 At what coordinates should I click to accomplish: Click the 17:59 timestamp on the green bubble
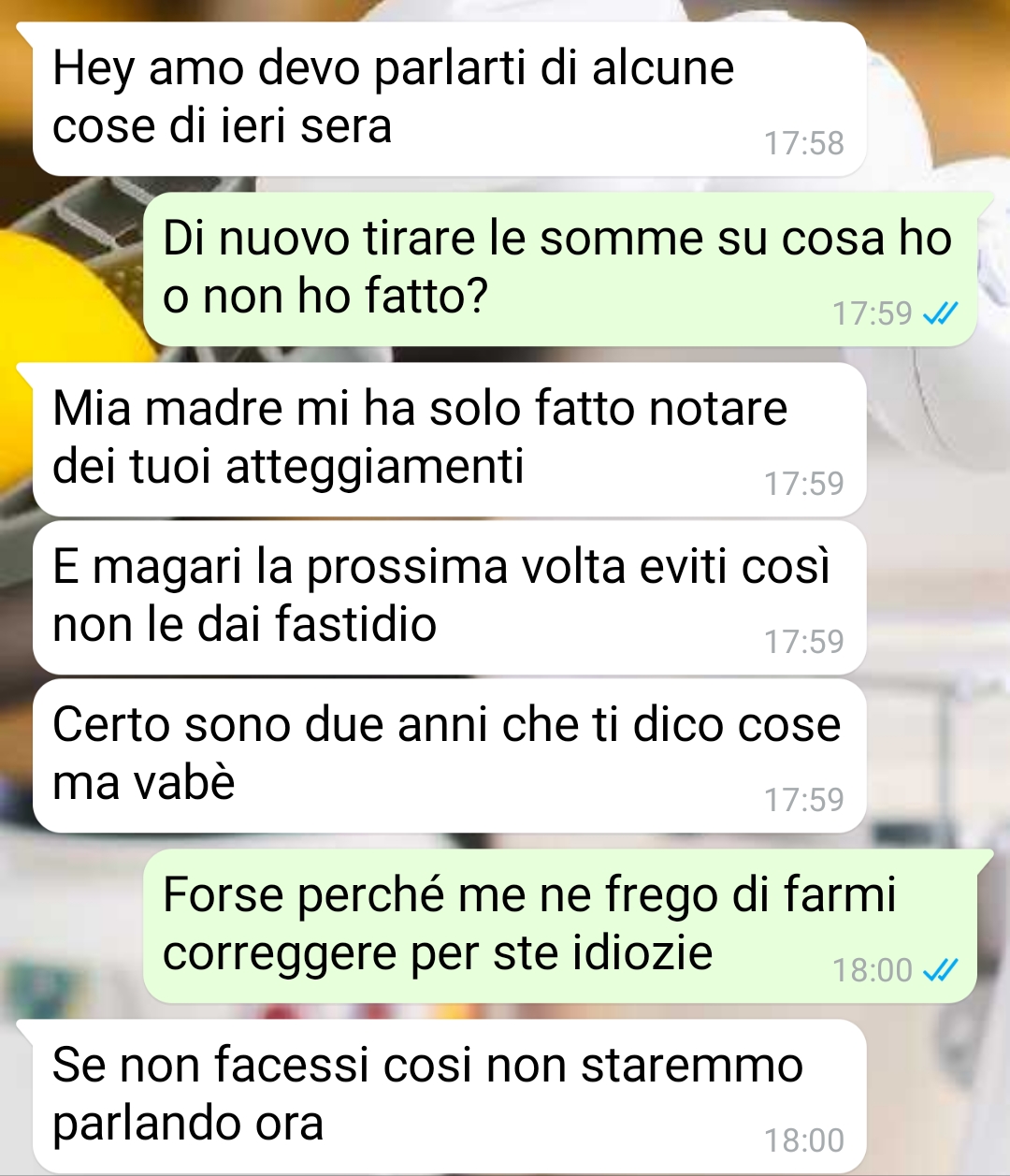[x=872, y=313]
